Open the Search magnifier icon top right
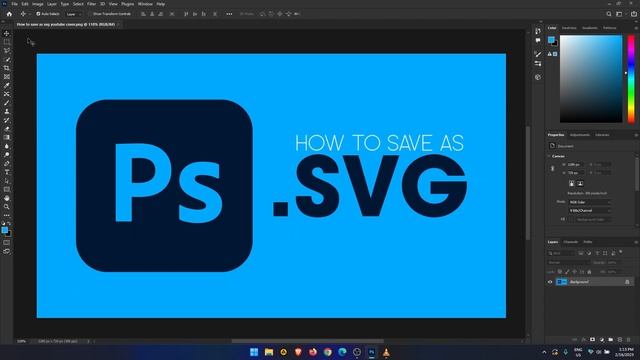 (x=609, y=14)
